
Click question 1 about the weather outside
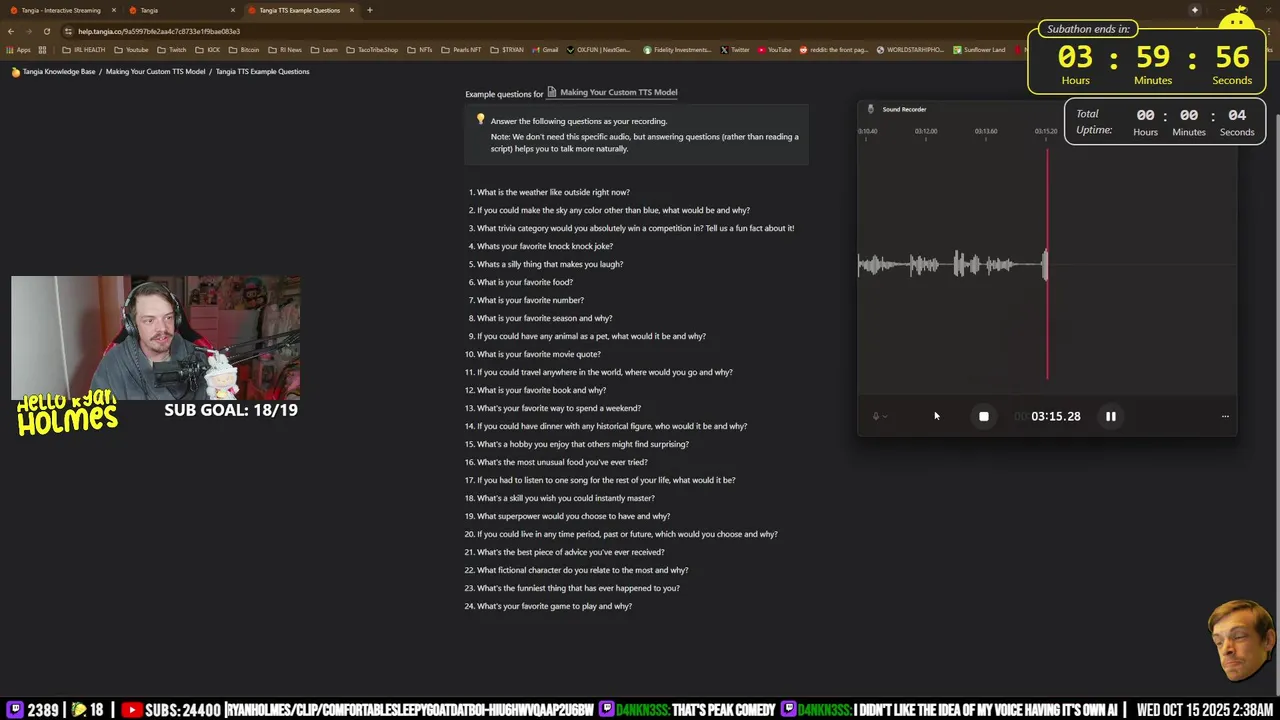coord(553,192)
